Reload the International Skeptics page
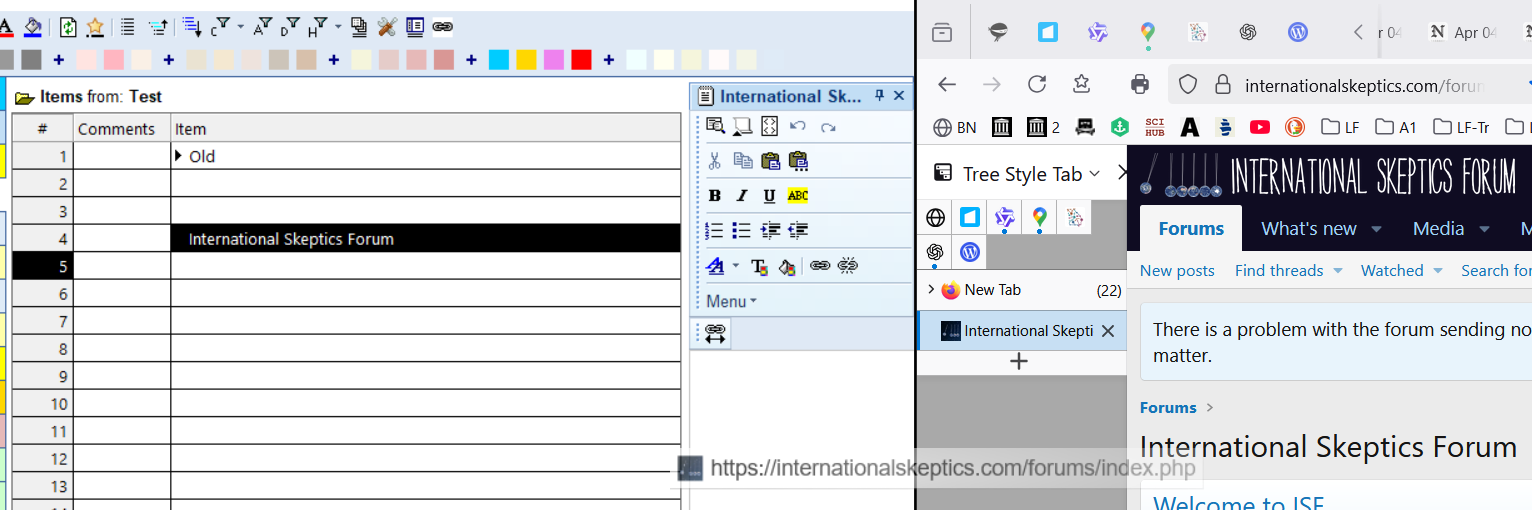The image size is (1532, 510). click(1037, 85)
